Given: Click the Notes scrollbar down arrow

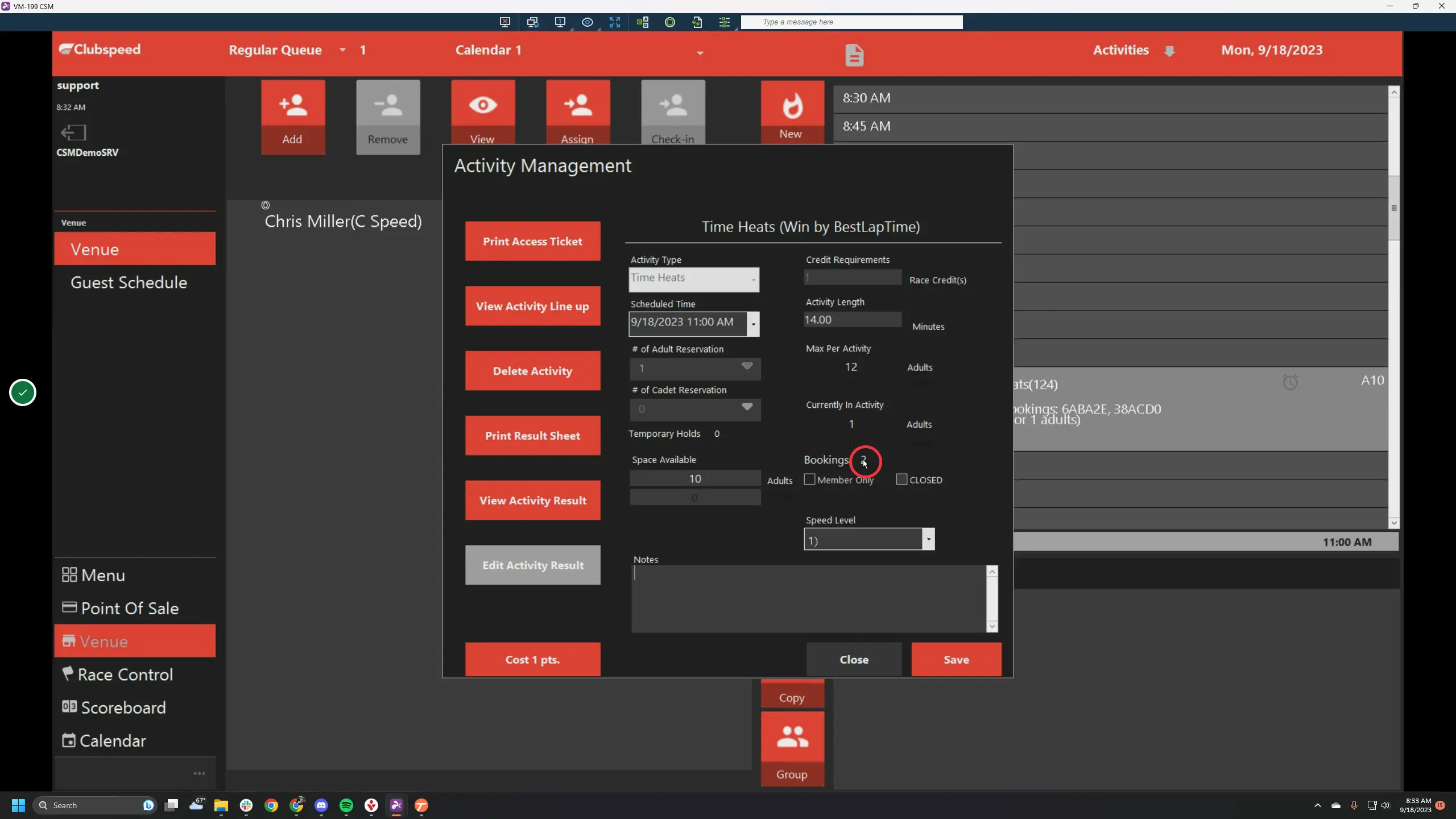Looking at the screenshot, I should [992, 626].
